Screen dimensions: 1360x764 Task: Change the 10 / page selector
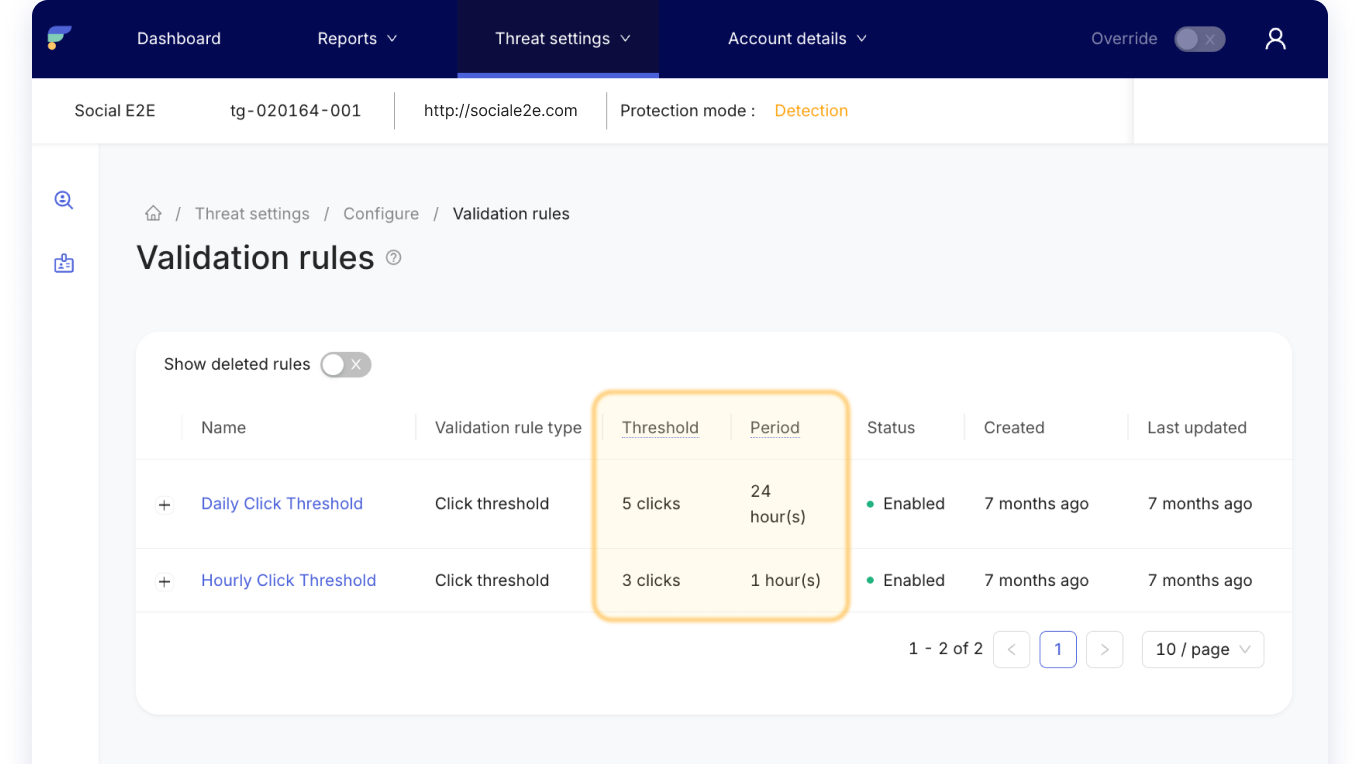tap(1202, 649)
